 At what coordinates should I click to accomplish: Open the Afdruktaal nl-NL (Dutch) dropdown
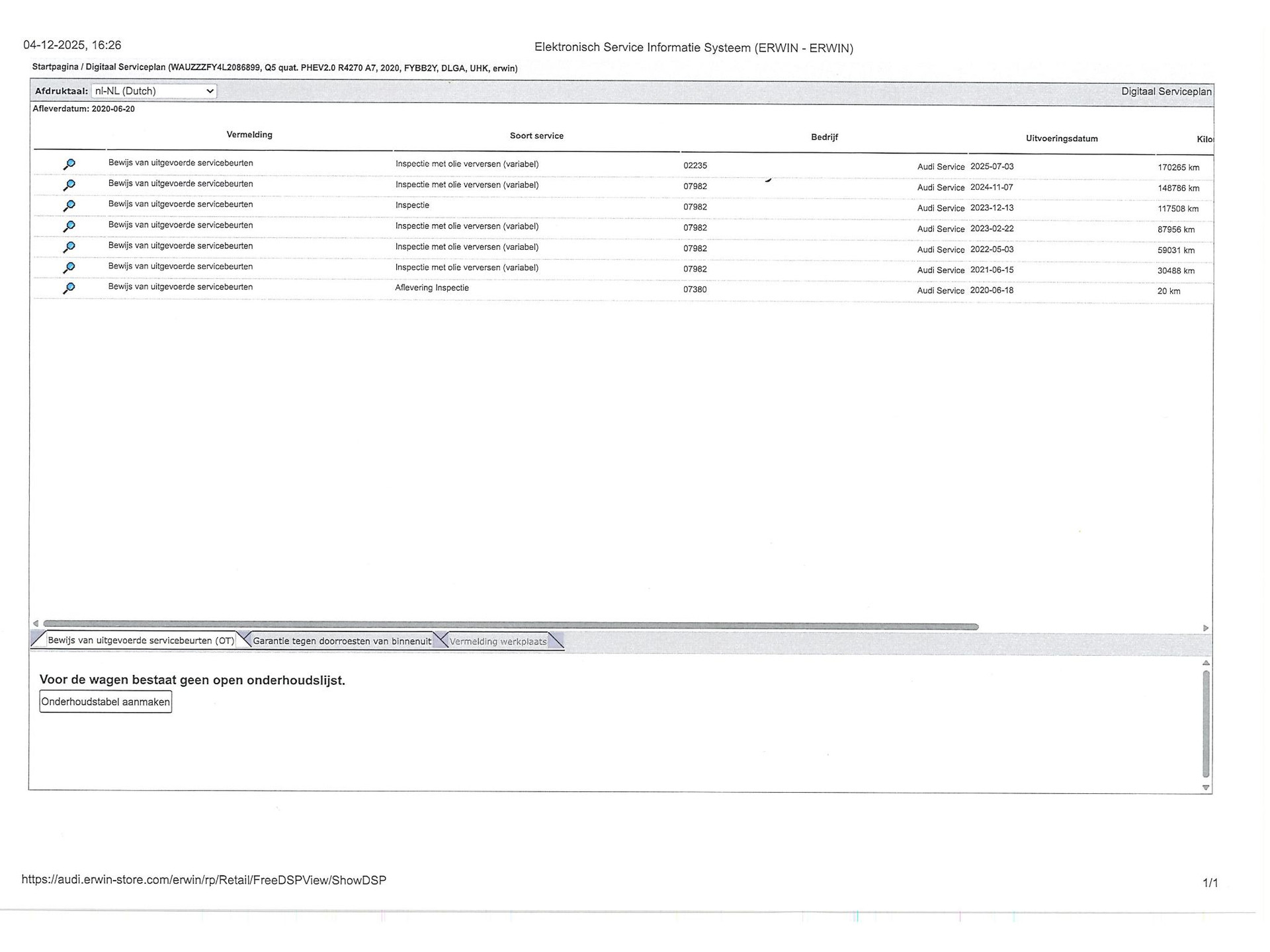coord(154,91)
